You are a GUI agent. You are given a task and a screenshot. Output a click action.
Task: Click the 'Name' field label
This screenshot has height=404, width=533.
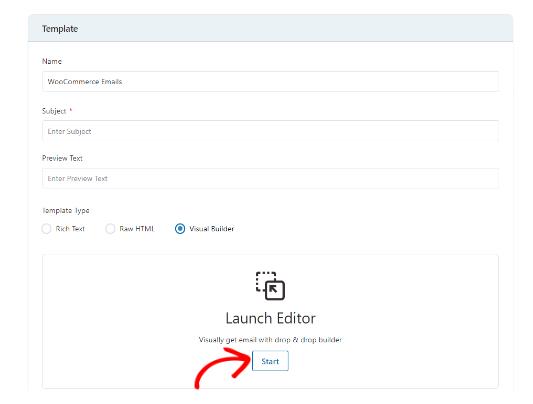pos(52,61)
